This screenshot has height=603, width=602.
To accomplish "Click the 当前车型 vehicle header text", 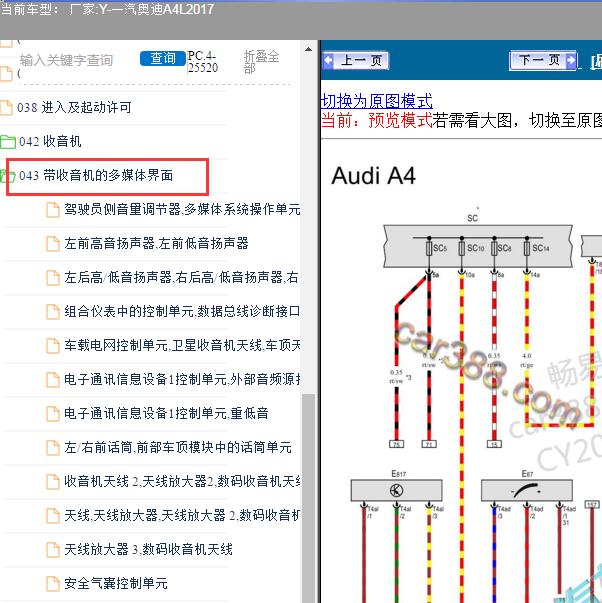I will pos(107,8).
